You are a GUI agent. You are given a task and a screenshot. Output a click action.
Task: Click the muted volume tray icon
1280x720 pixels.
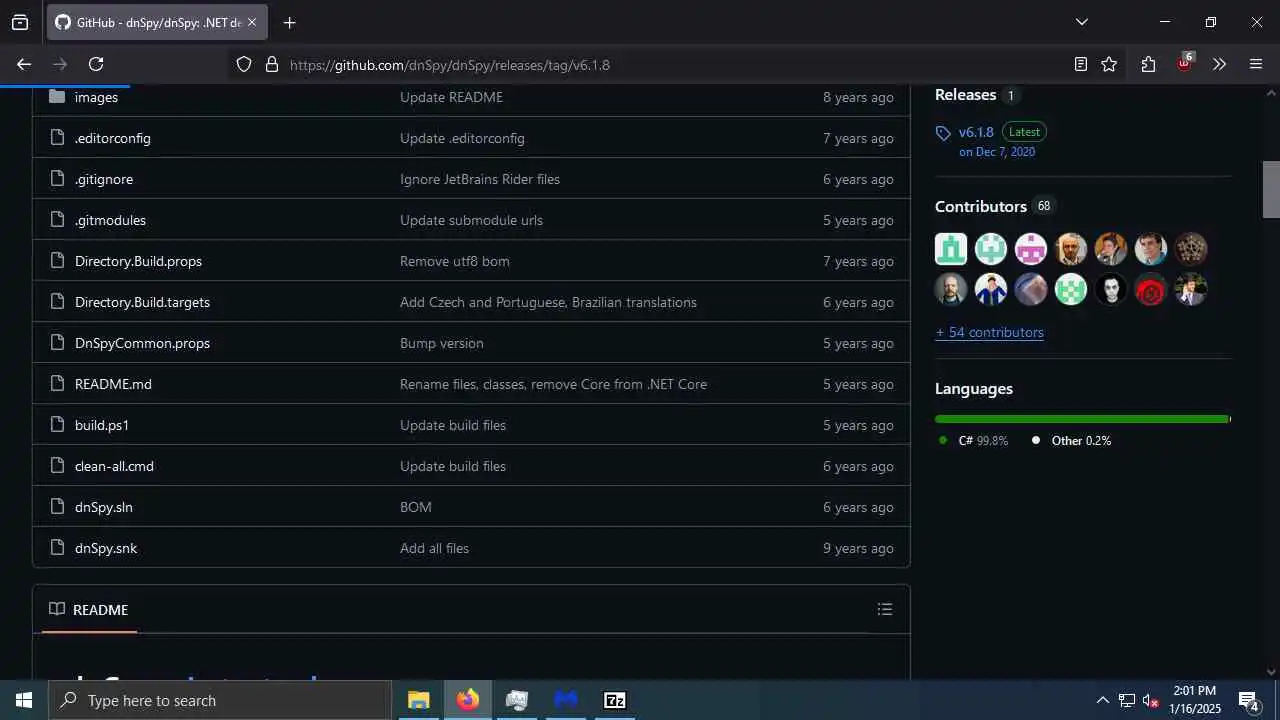point(1151,700)
